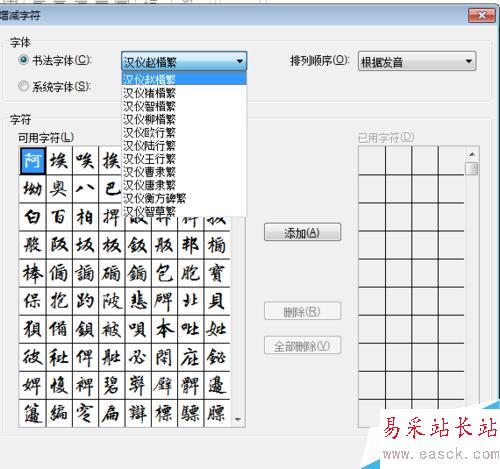Screen dimensions: 500x469
Task: Select the 扁 character cell
Action: 112,414
